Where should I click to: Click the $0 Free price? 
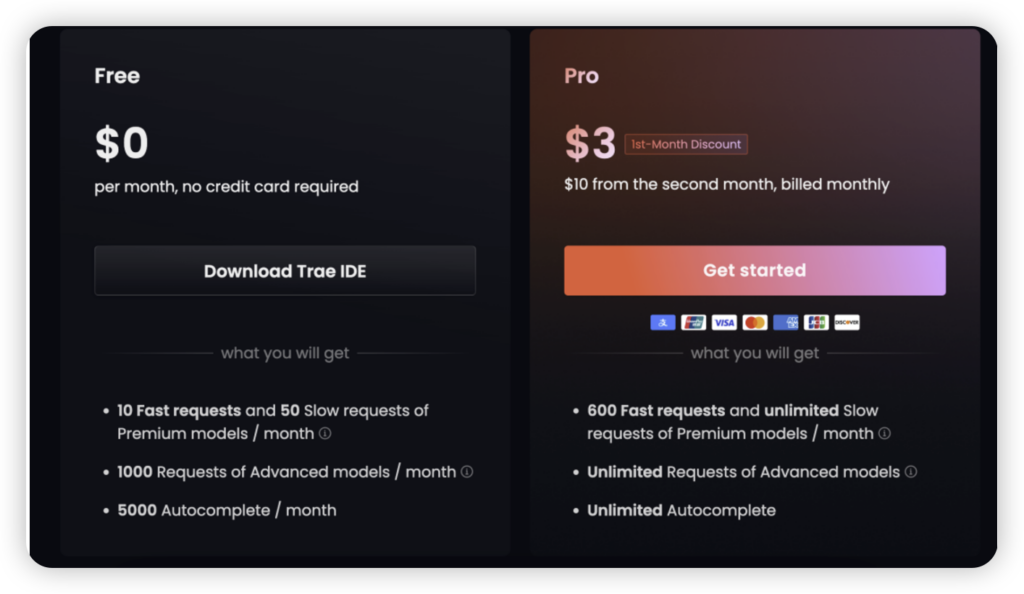coord(121,143)
